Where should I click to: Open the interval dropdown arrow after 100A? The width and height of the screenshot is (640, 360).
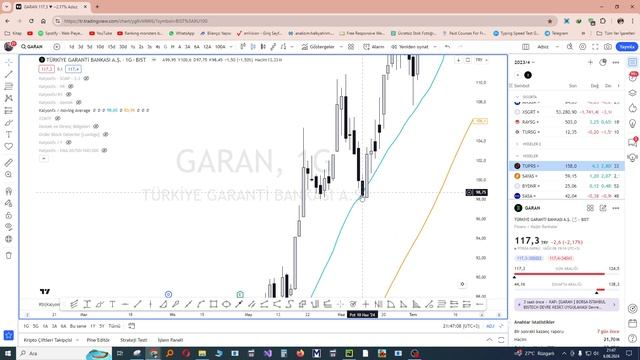[x=231, y=47]
